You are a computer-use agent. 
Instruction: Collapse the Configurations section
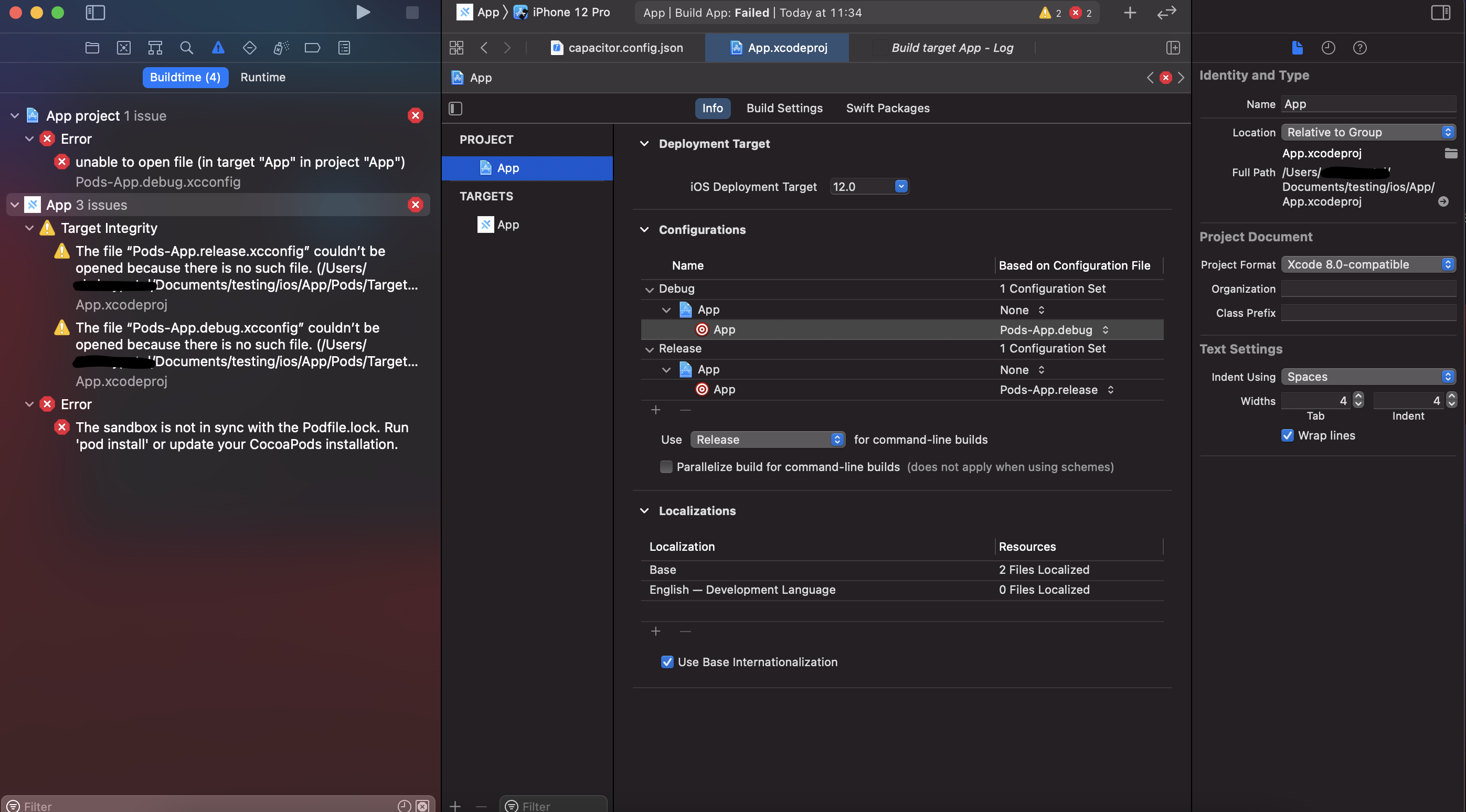click(x=644, y=229)
